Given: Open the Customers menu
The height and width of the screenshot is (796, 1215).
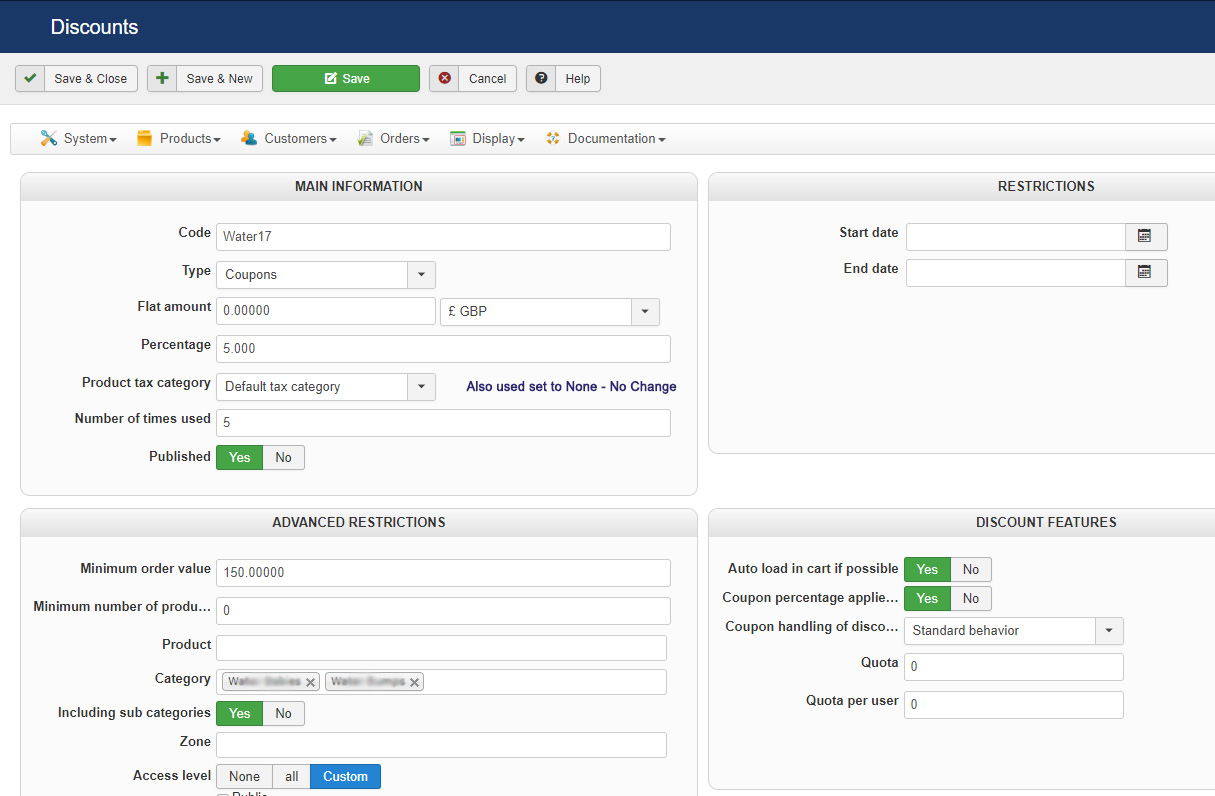Looking at the screenshot, I should pos(289,138).
